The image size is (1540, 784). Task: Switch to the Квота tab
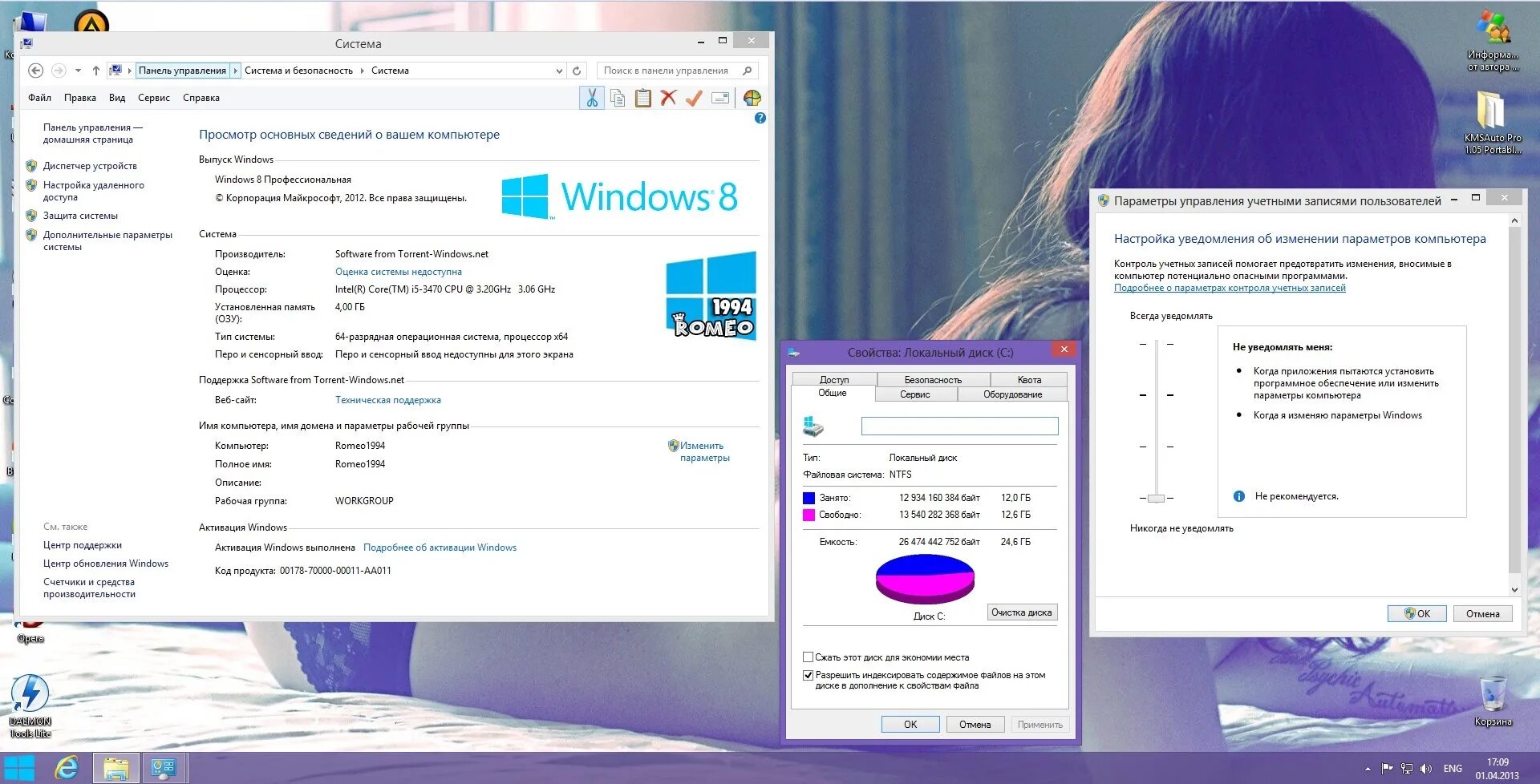[x=1029, y=380]
